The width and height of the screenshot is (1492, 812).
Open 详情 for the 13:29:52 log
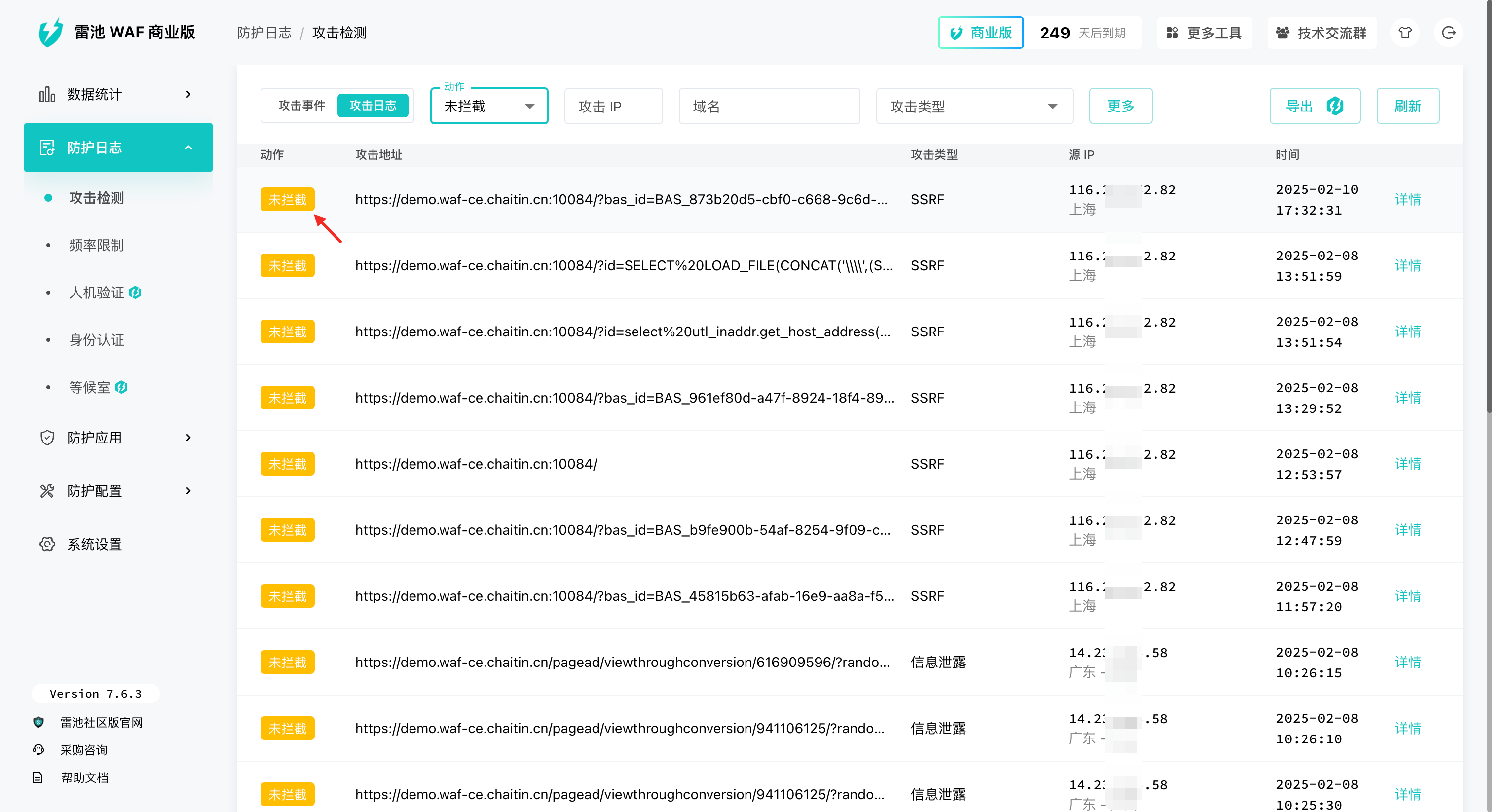coord(1408,397)
